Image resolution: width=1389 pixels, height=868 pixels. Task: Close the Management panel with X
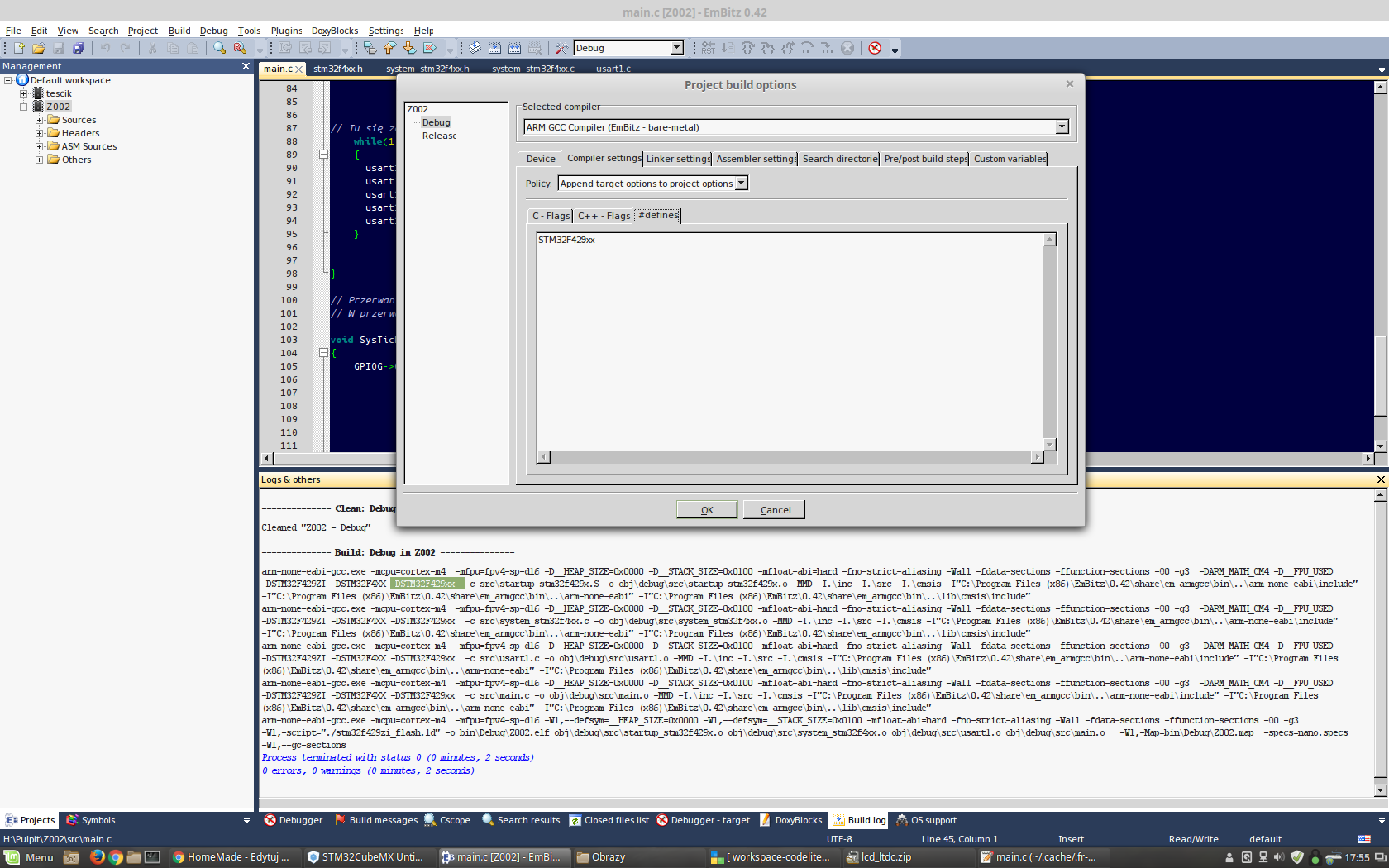246,66
